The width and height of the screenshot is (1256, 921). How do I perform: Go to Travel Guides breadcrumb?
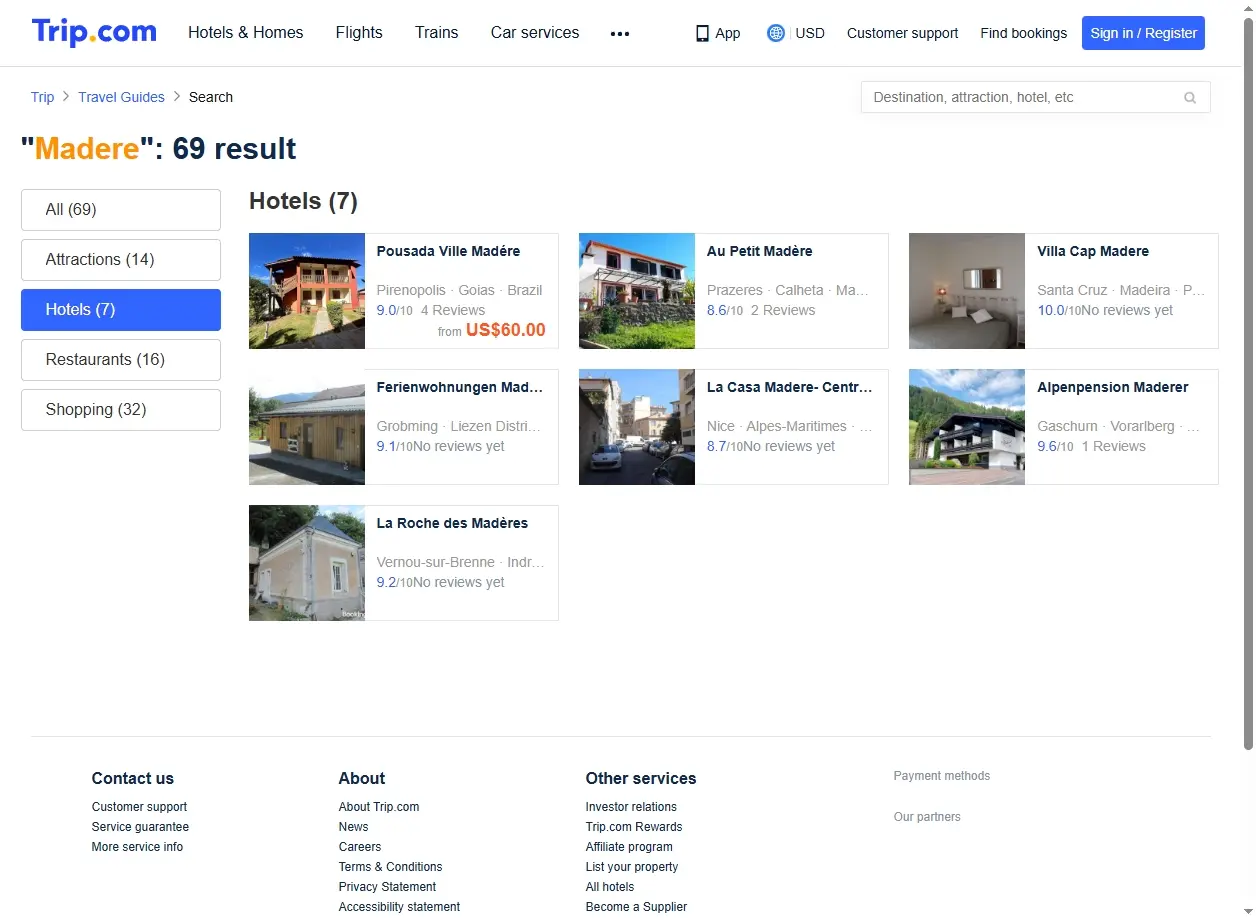122,97
